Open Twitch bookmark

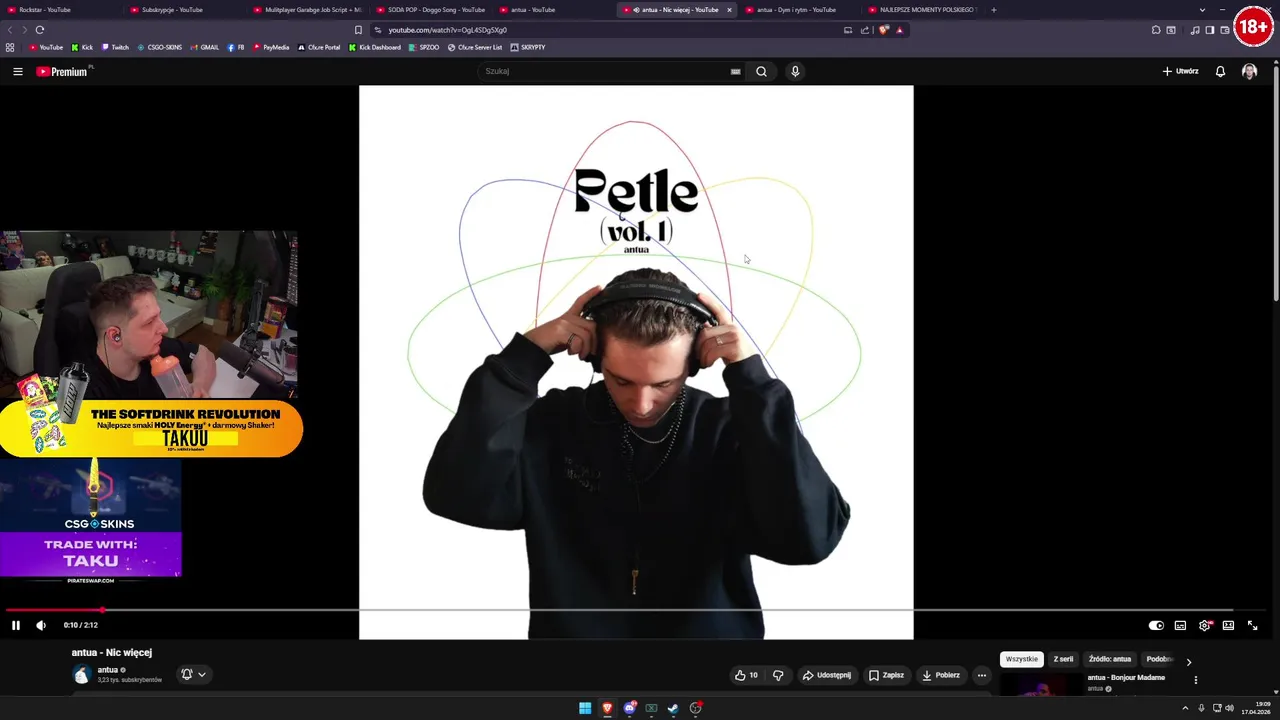click(115, 47)
